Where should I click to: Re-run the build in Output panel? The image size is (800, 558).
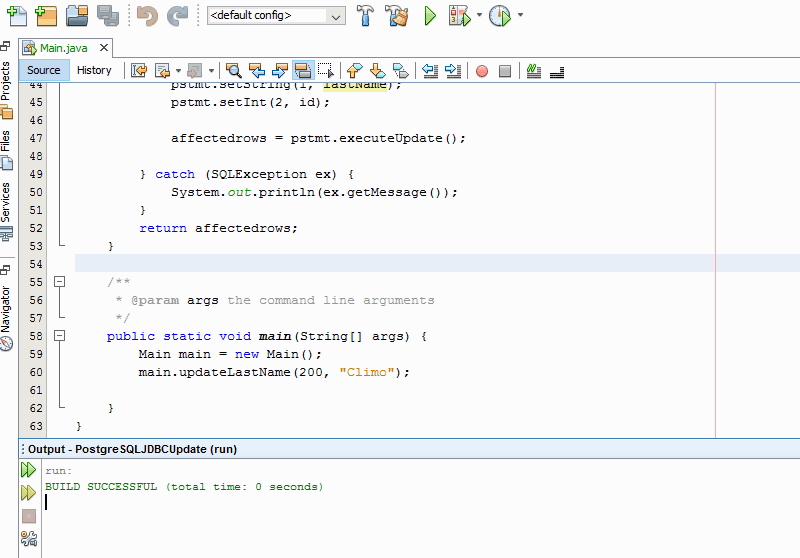pyautogui.click(x=29, y=470)
